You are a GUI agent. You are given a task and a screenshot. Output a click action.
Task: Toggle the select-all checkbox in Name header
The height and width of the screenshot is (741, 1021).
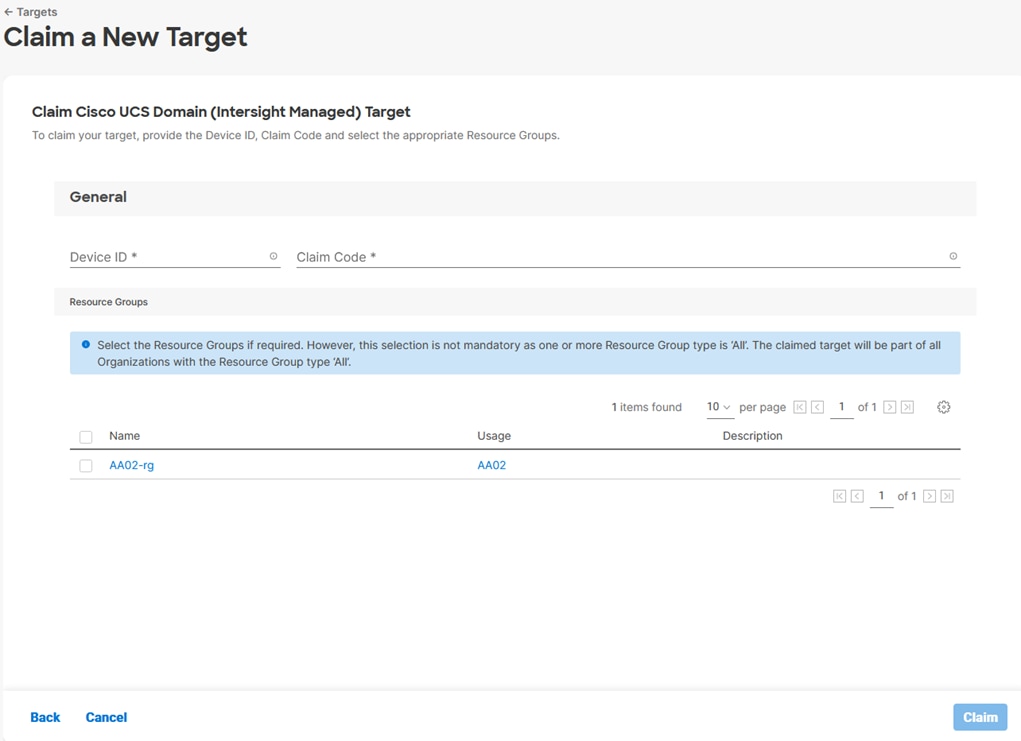[86, 437]
